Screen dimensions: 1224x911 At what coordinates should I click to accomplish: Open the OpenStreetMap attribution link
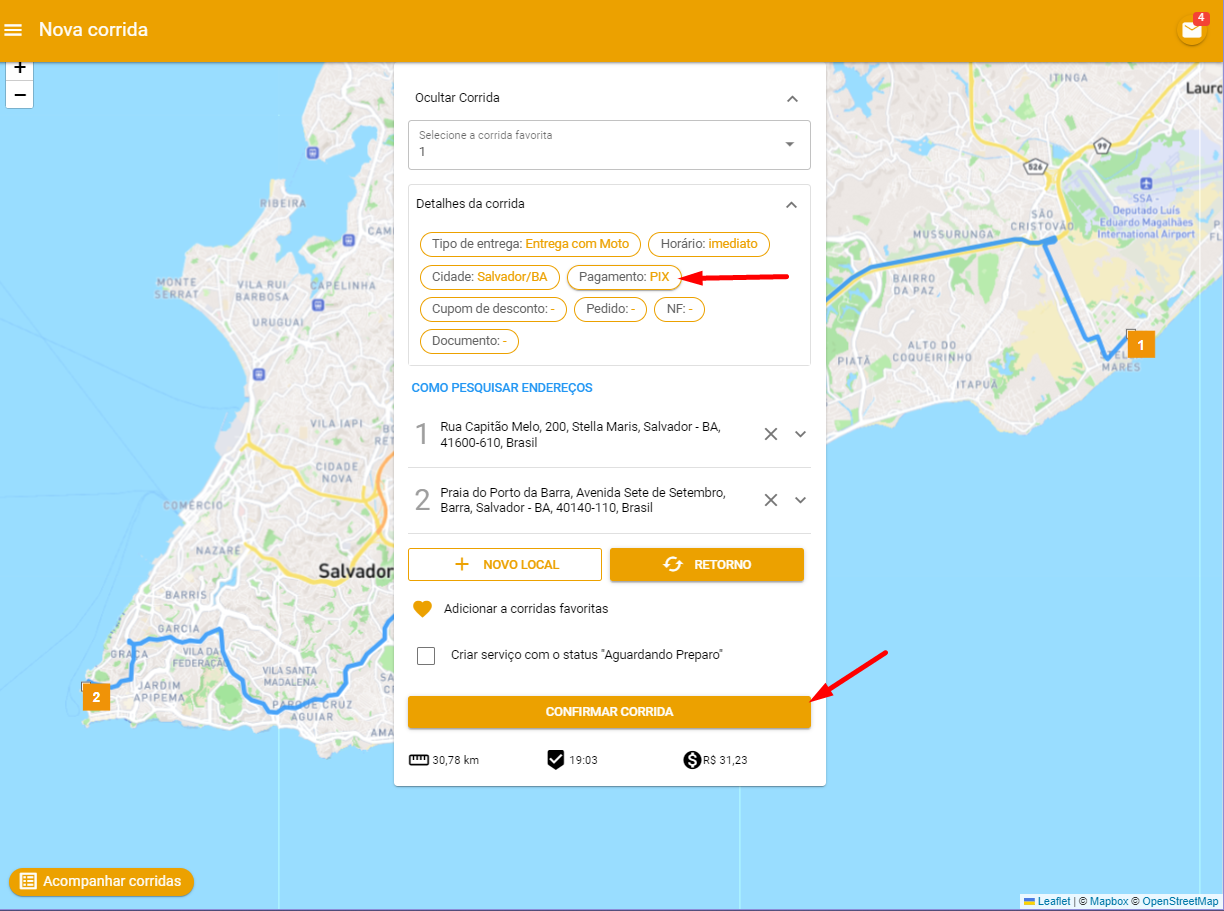click(x=1181, y=902)
